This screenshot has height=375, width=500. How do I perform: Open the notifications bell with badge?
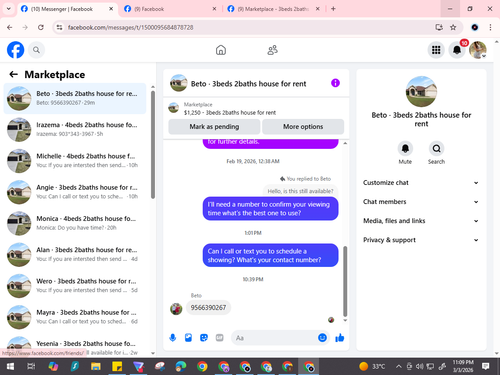point(457,50)
